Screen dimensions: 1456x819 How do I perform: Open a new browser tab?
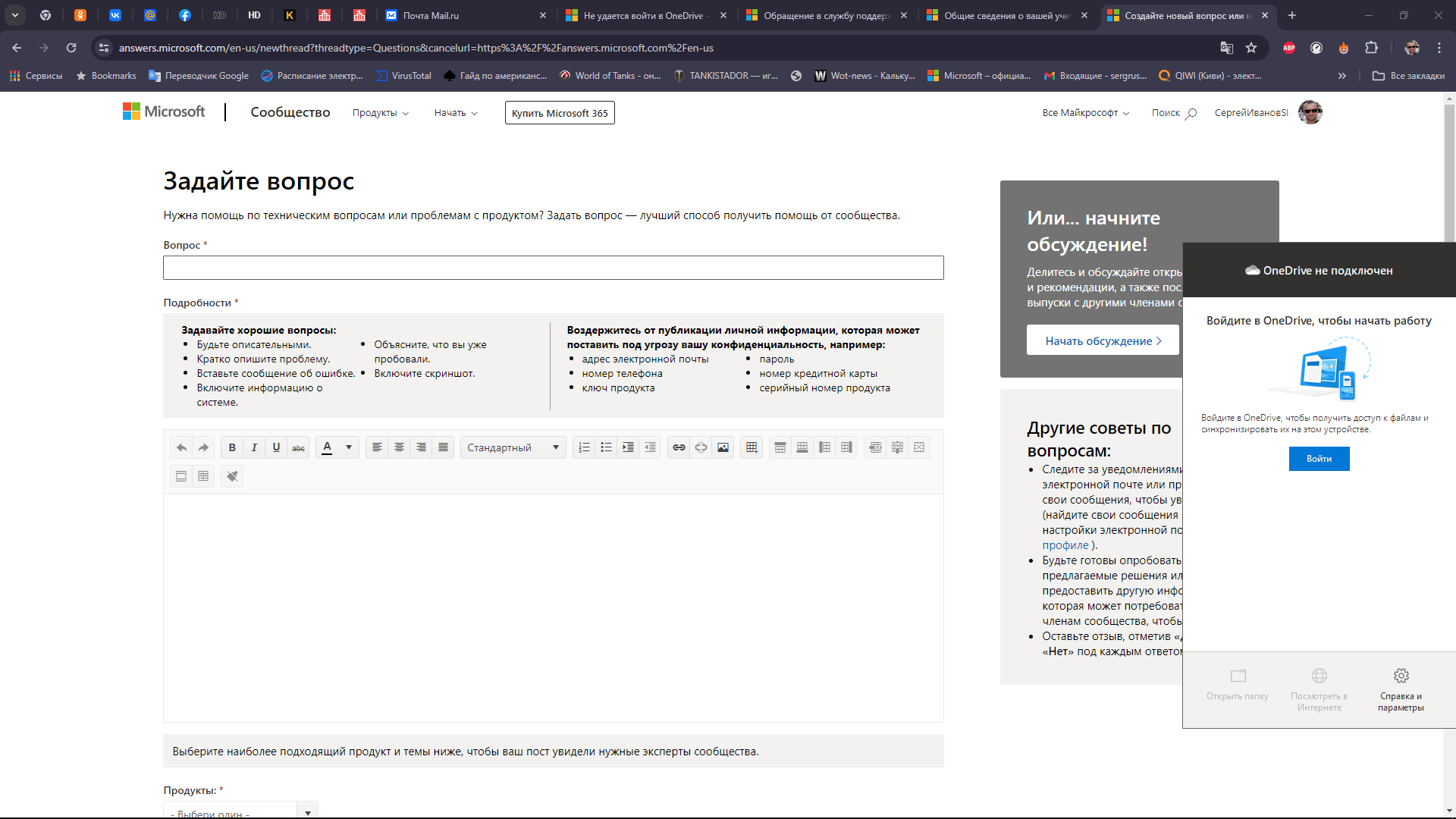tap(1292, 15)
